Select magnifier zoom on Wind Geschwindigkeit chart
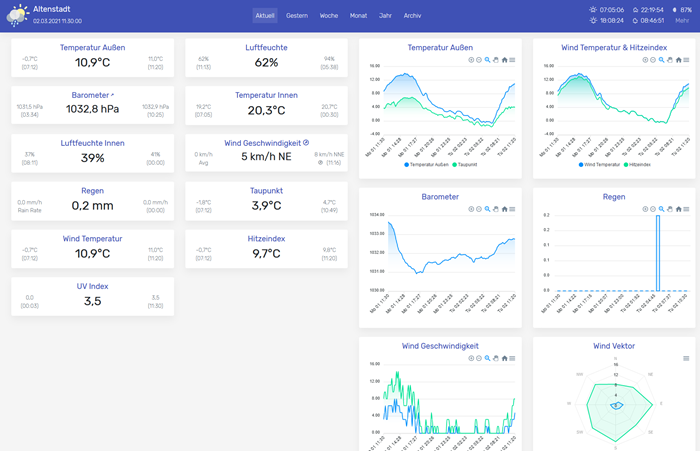The image size is (700, 451). pos(488,358)
